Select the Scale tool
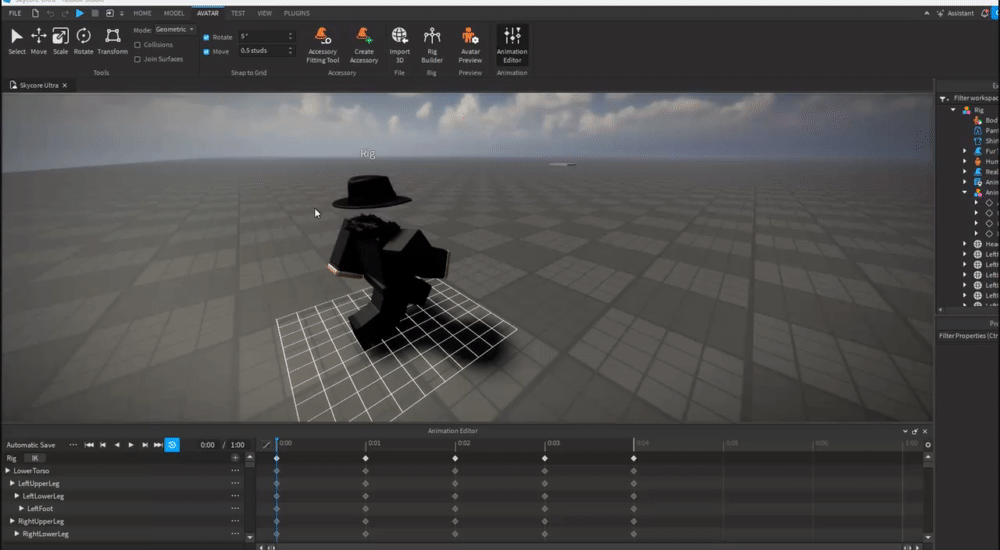Screen dimensions: 1000x550 [61, 41]
